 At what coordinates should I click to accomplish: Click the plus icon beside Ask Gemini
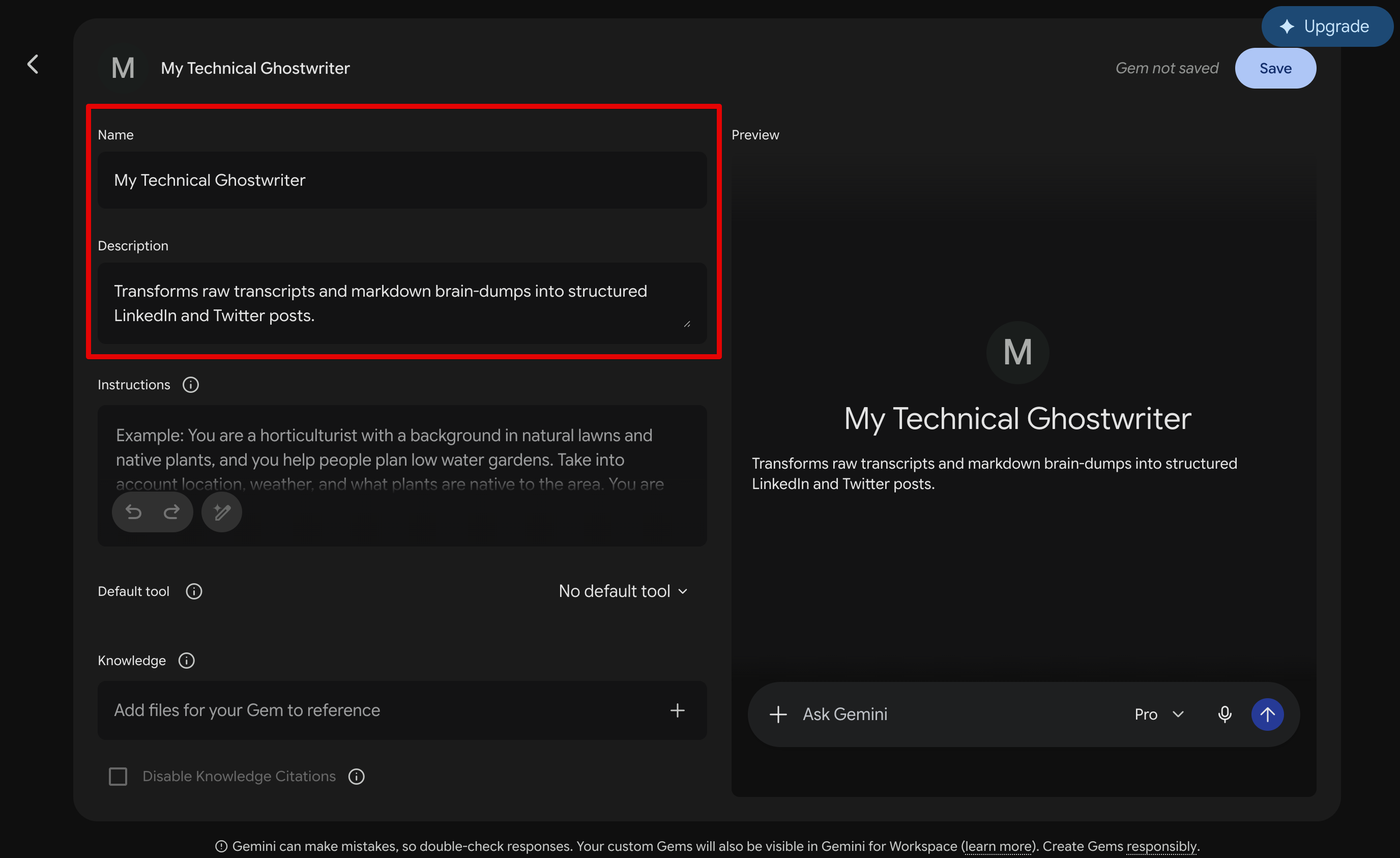778,714
